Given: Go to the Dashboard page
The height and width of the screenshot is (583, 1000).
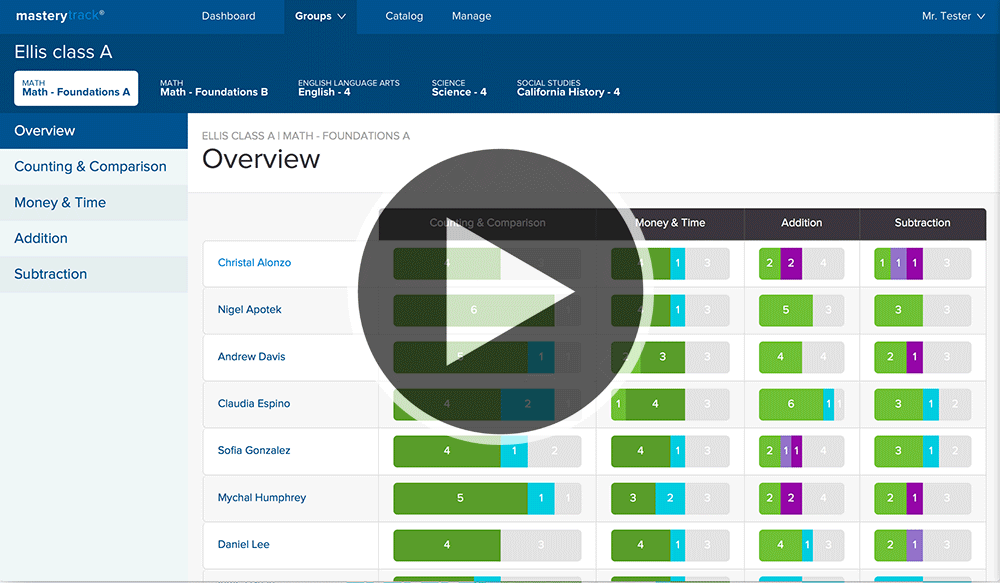Looking at the screenshot, I should (228, 16).
